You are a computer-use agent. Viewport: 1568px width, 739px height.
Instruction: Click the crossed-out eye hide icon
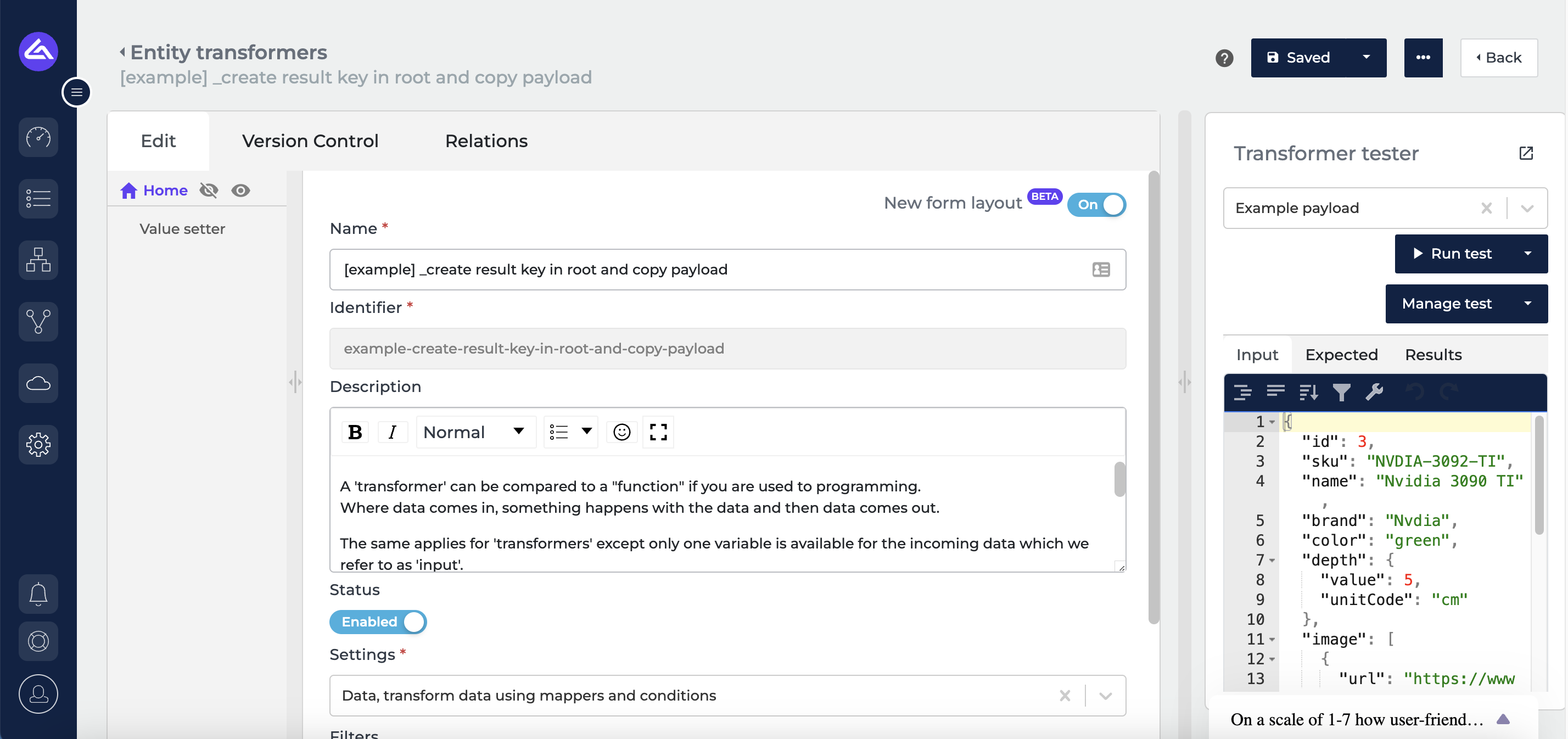pos(209,191)
